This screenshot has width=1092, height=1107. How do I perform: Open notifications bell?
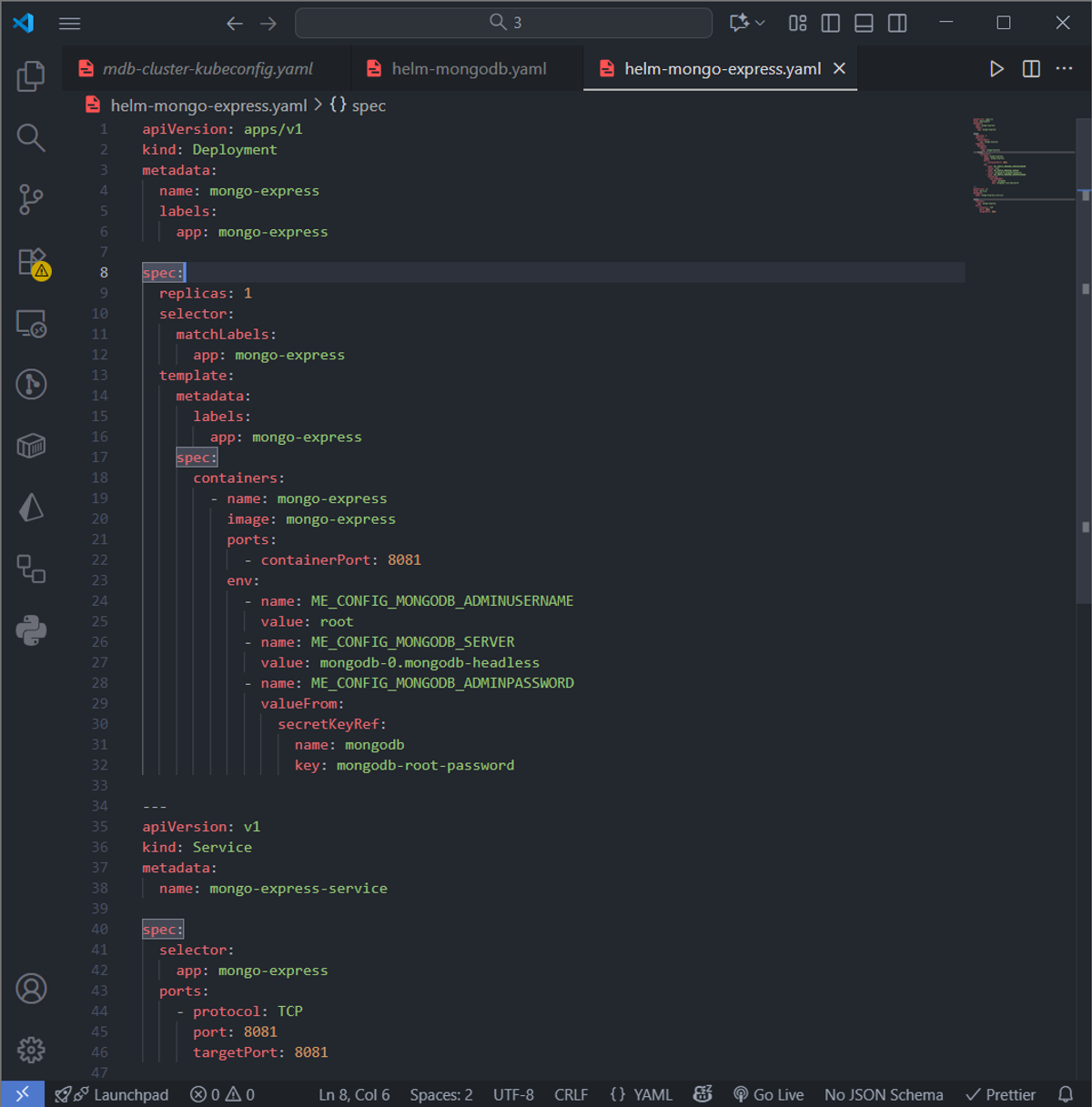pyautogui.click(x=1066, y=1094)
